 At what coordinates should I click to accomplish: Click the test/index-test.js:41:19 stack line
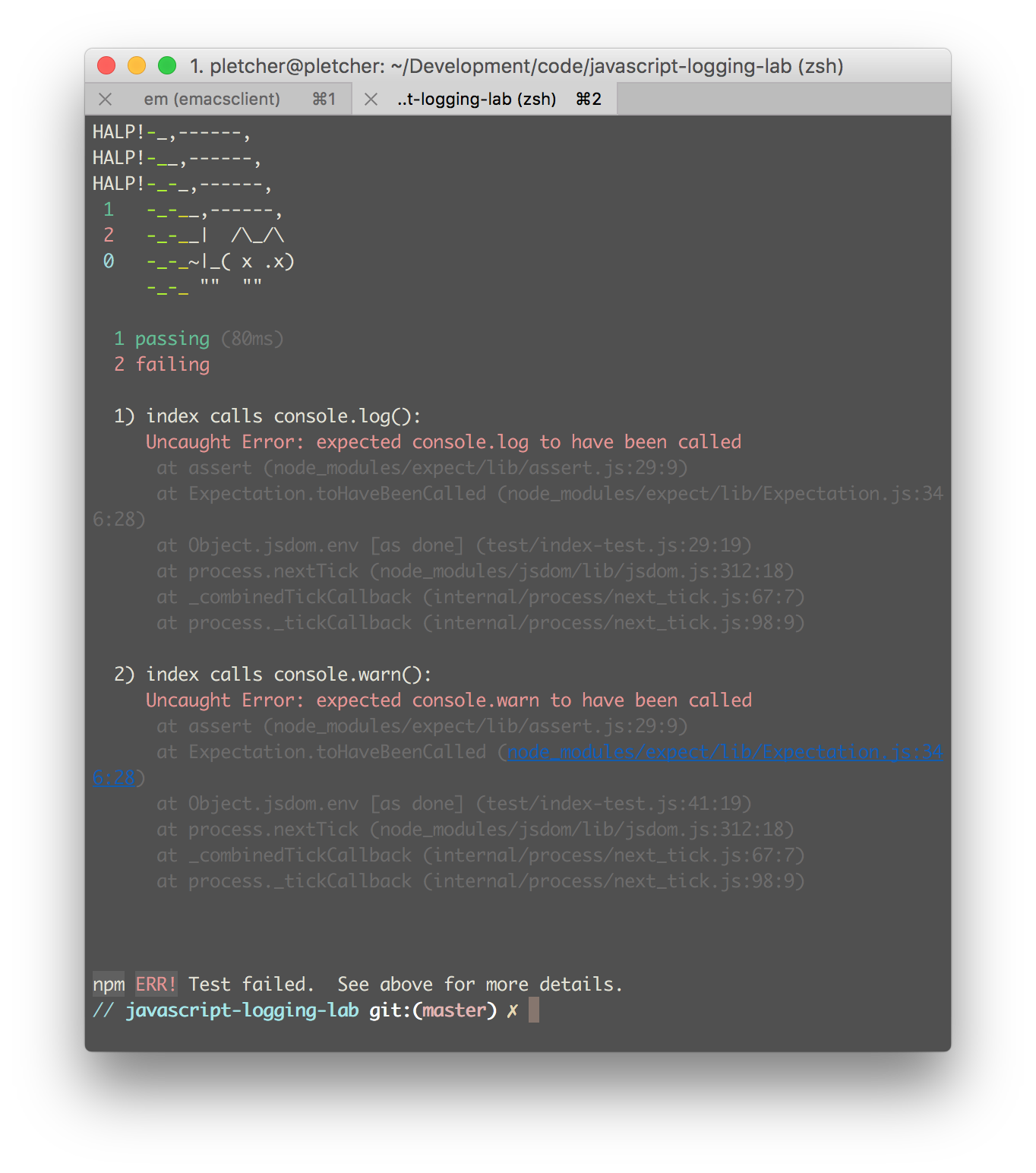tap(454, 804)
